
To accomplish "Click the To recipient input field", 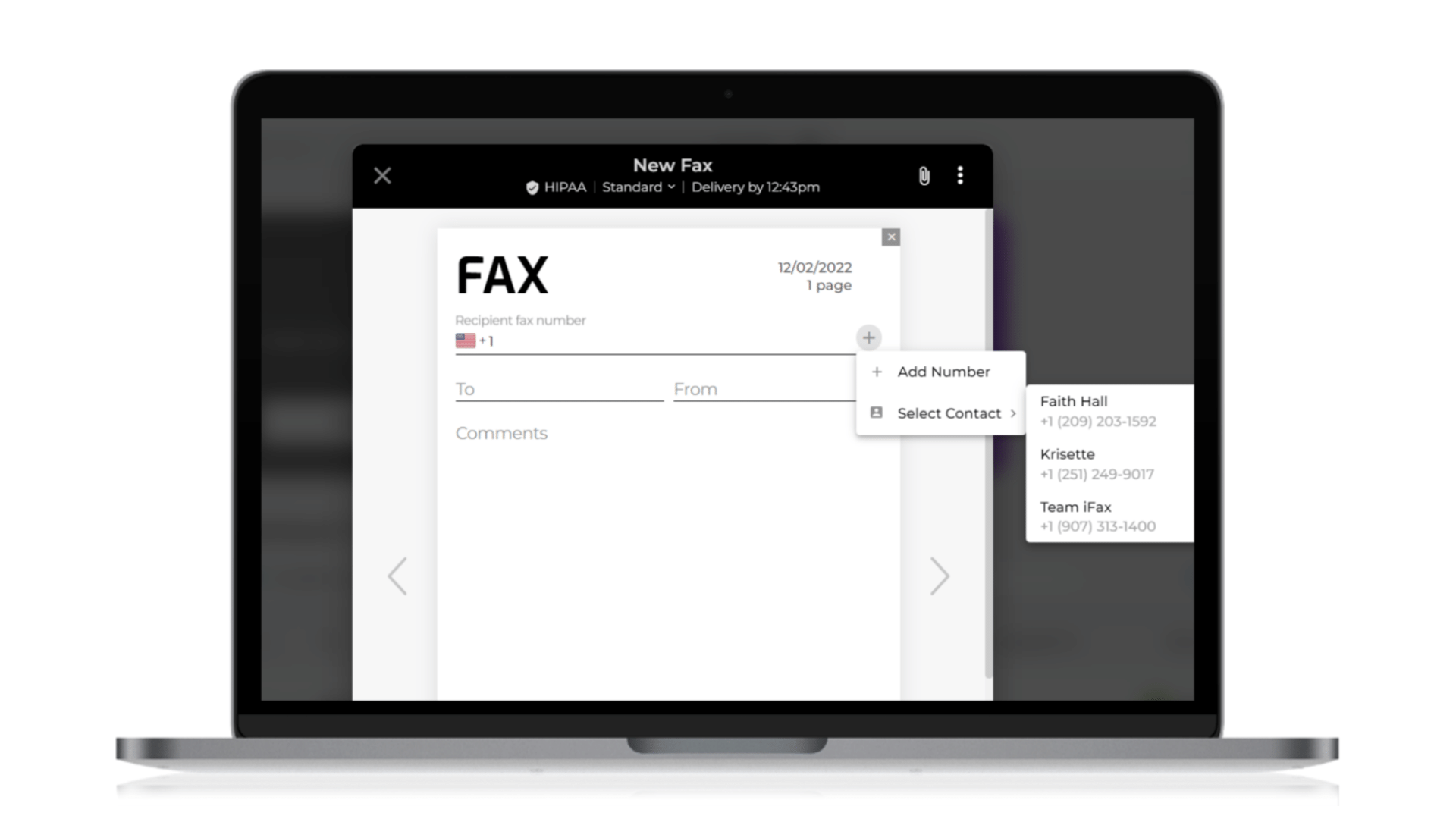I will 559,388.
